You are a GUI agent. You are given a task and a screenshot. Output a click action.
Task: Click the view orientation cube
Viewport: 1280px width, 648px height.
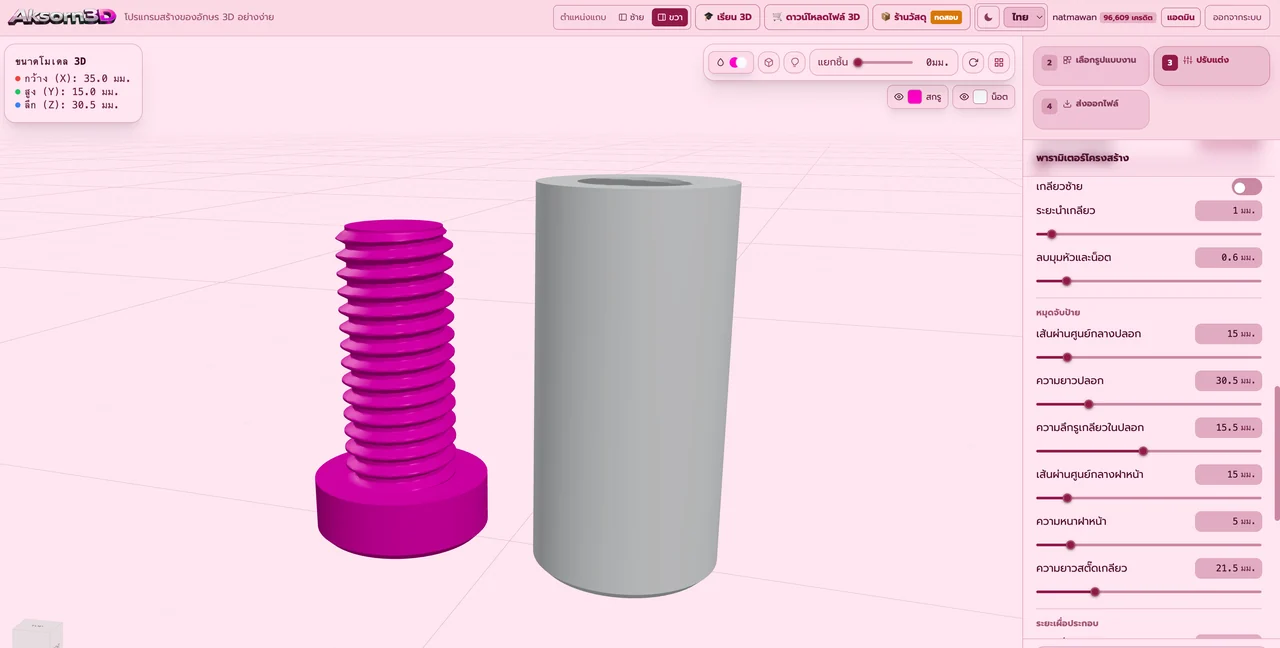[38, 633]
